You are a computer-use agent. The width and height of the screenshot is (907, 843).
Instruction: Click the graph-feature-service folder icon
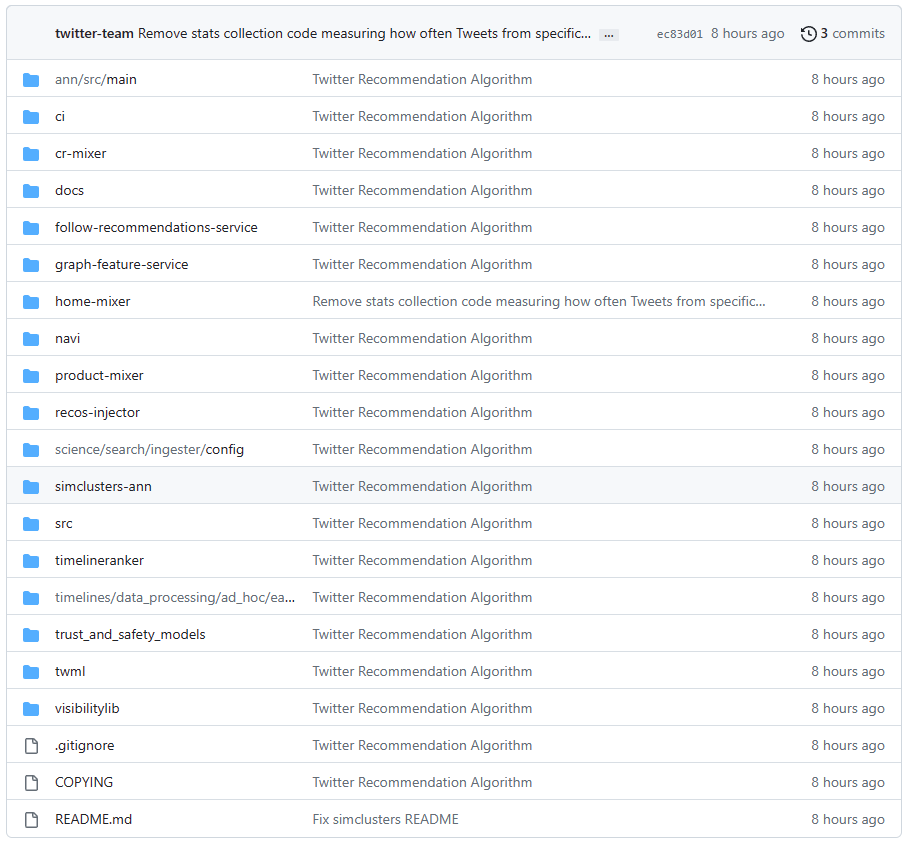click(31, 265)
